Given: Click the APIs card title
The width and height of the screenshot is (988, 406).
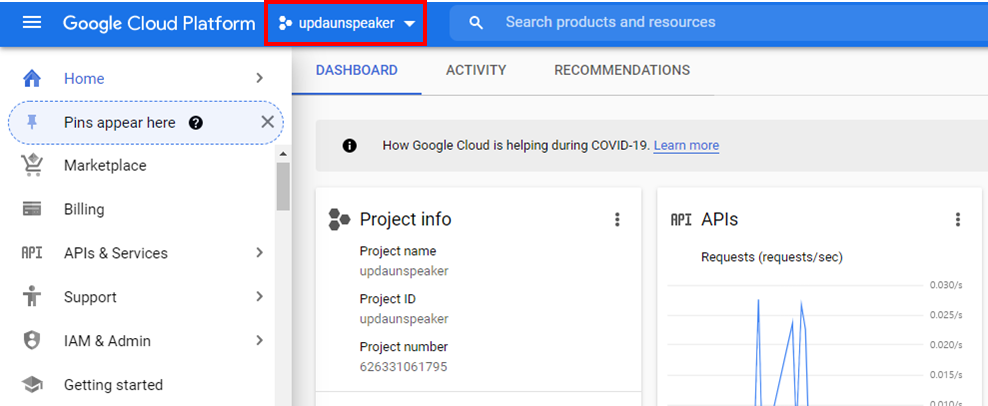Looking at the screenshot, I should pos(720,219).
